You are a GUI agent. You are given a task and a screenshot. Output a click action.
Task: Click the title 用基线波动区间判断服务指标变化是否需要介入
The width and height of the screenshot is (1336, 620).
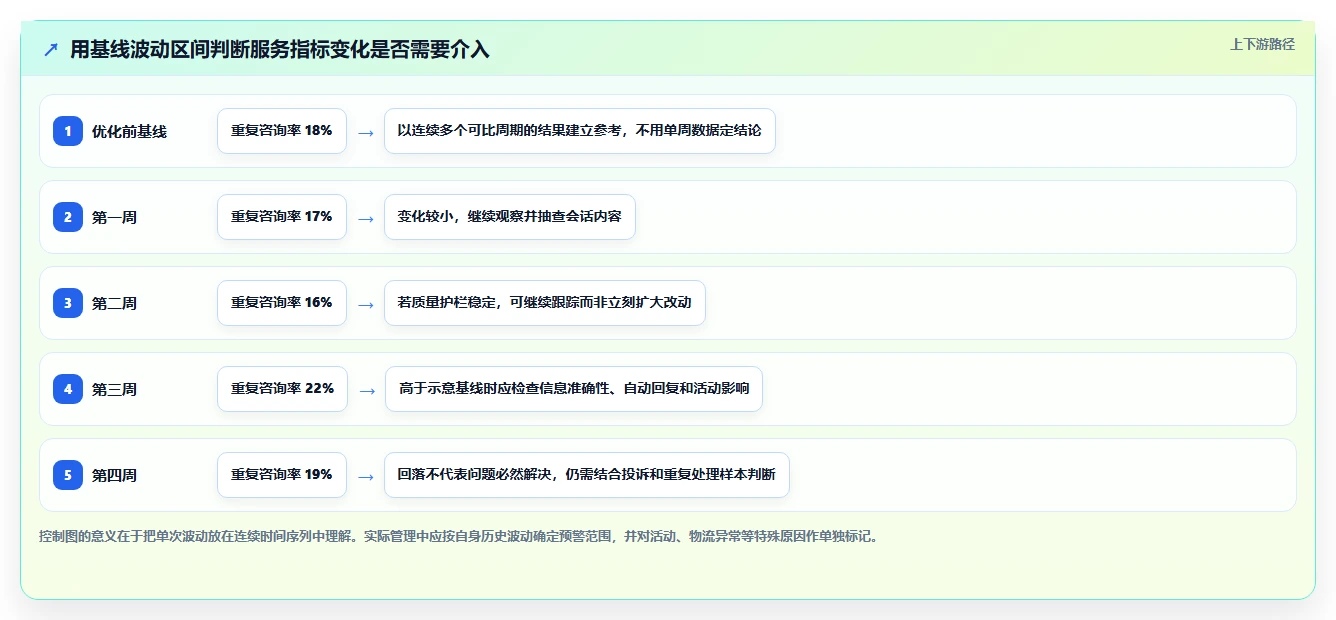(x=280, y=49)
